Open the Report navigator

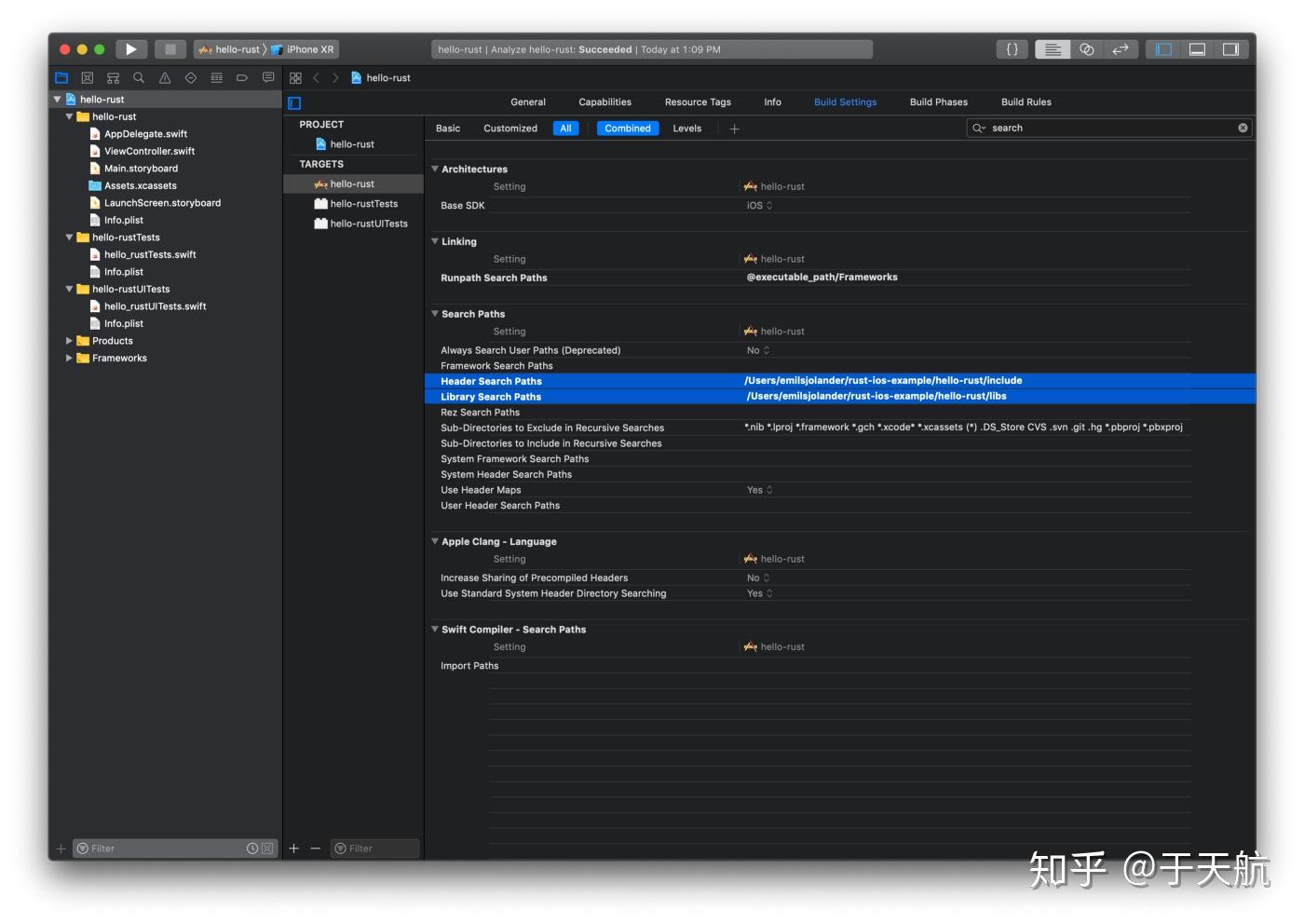coord(268,77)
